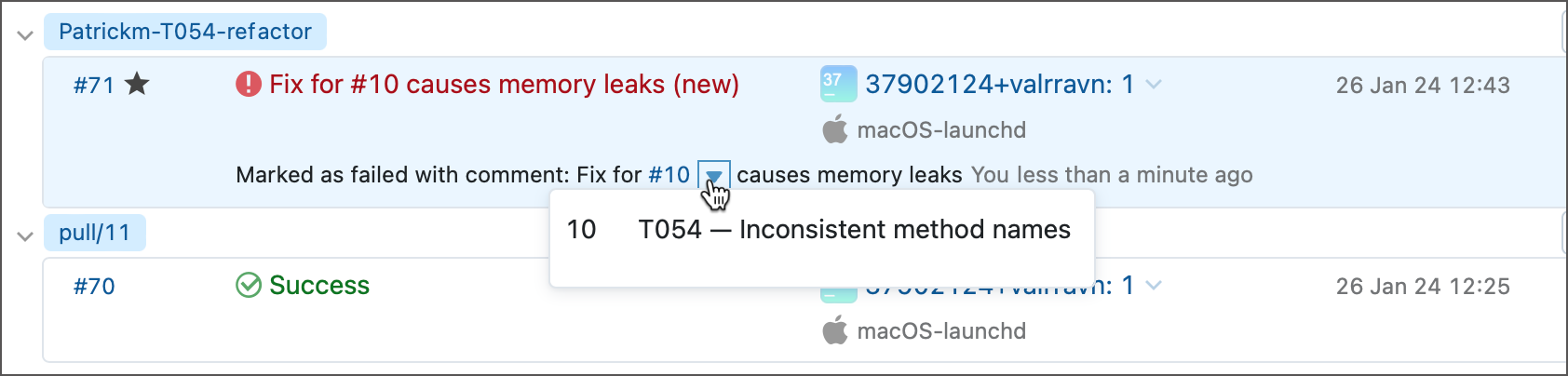The image size is (1568, 376).
Task: Collapse the Patrickm-T054-refactor branch group
Action: [25, 35]
